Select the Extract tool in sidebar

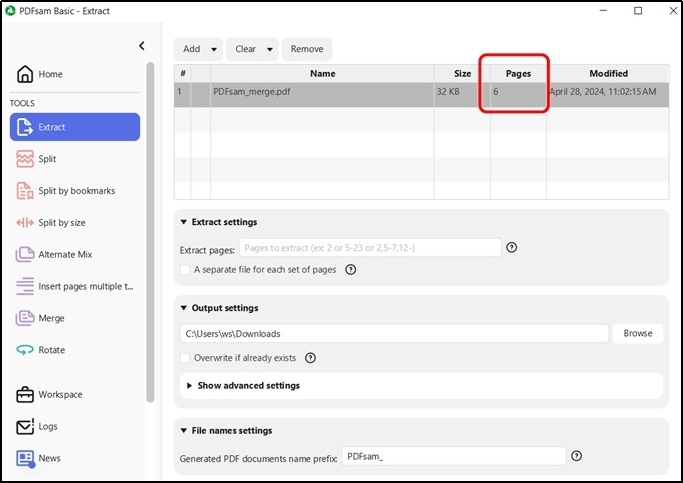tap(75, 127)
